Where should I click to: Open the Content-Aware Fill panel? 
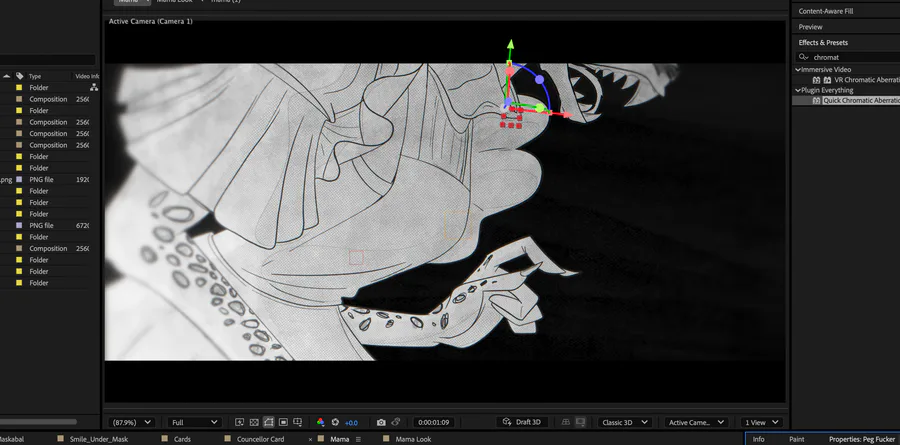point(825,11)
